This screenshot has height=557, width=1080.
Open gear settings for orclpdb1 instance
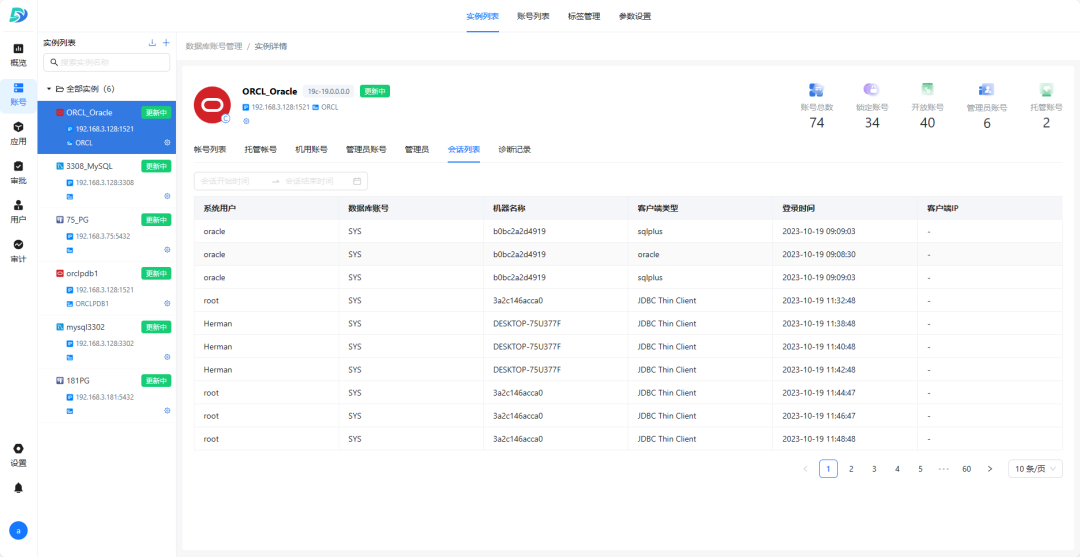(x=167, y=303)
